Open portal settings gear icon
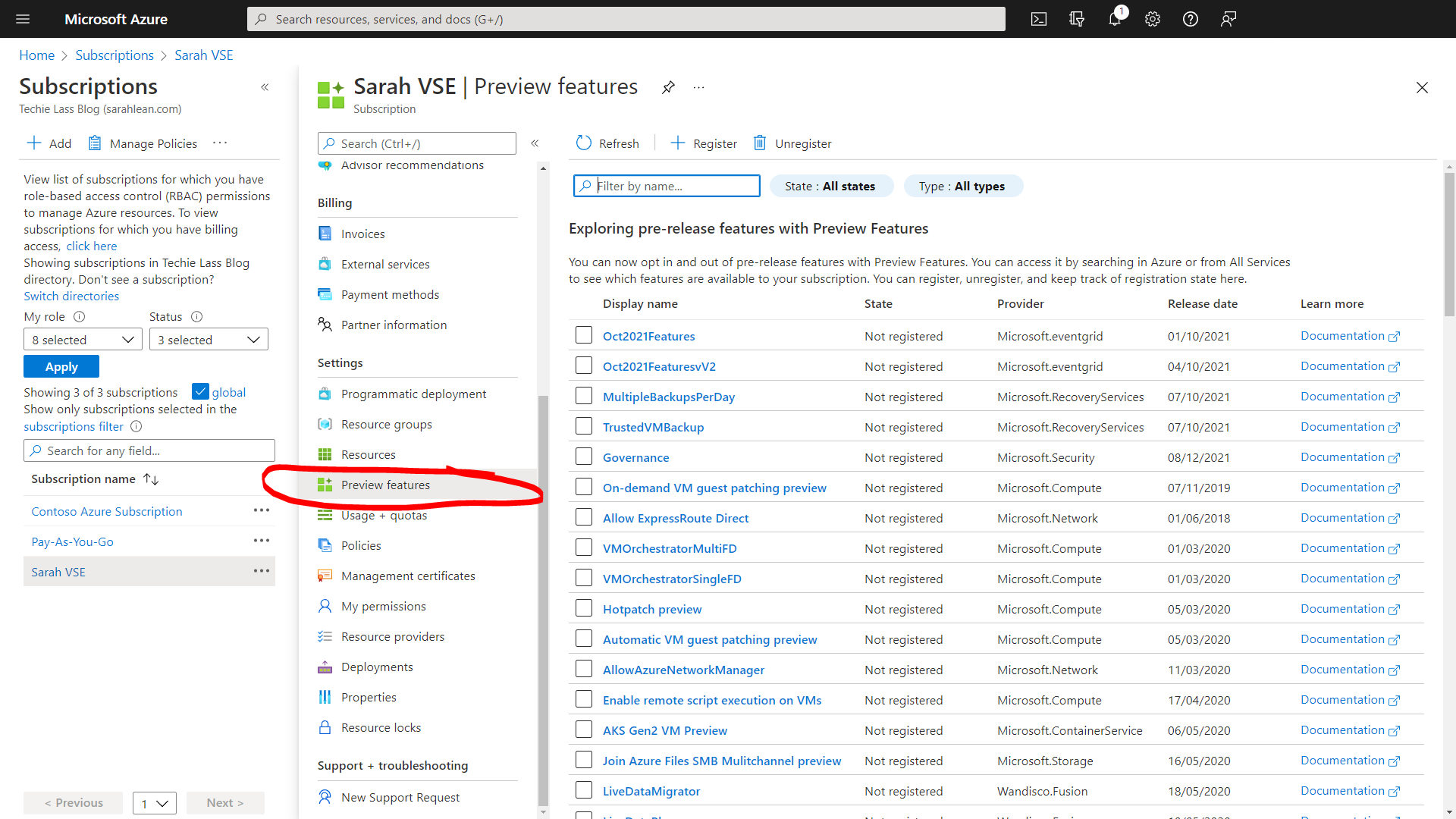Image resolution: width=1456 pixels, height=819 pixels. [x=1153, y=19]
